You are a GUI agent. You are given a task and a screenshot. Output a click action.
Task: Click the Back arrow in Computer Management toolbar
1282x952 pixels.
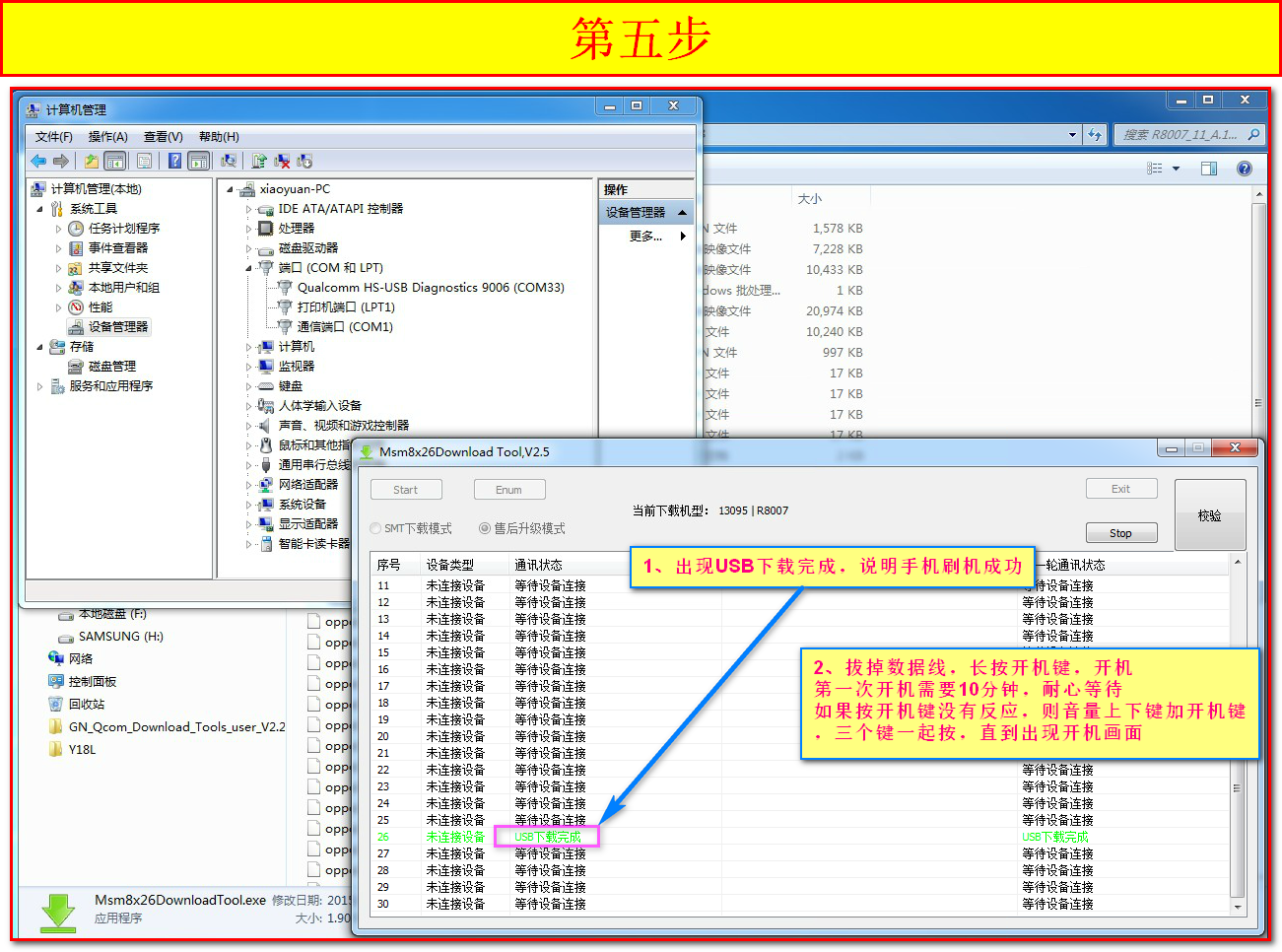[38, 161]
